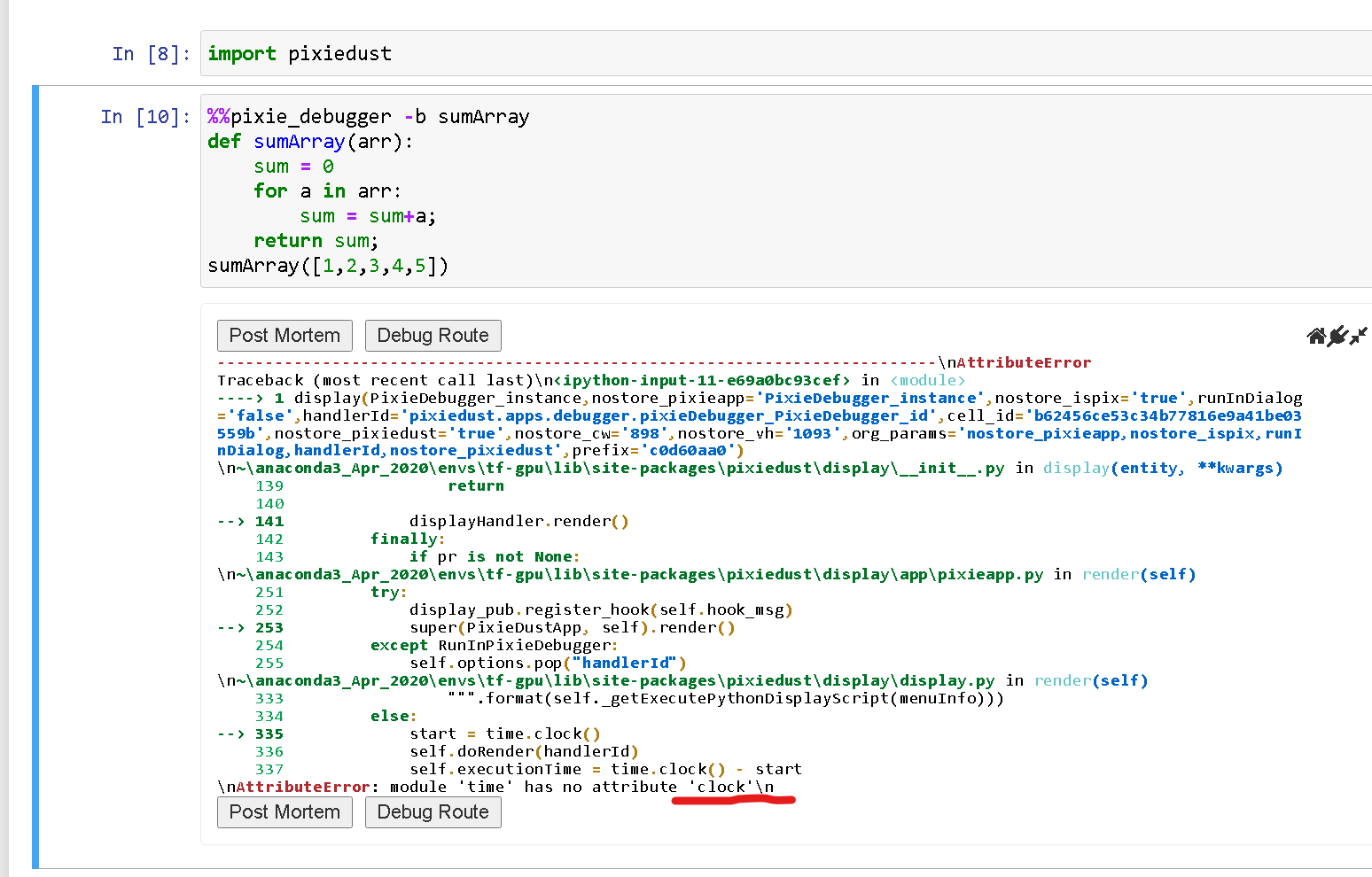Click the bottom Debug Route button
This screenshot has width=1372, height=877.
433,811
